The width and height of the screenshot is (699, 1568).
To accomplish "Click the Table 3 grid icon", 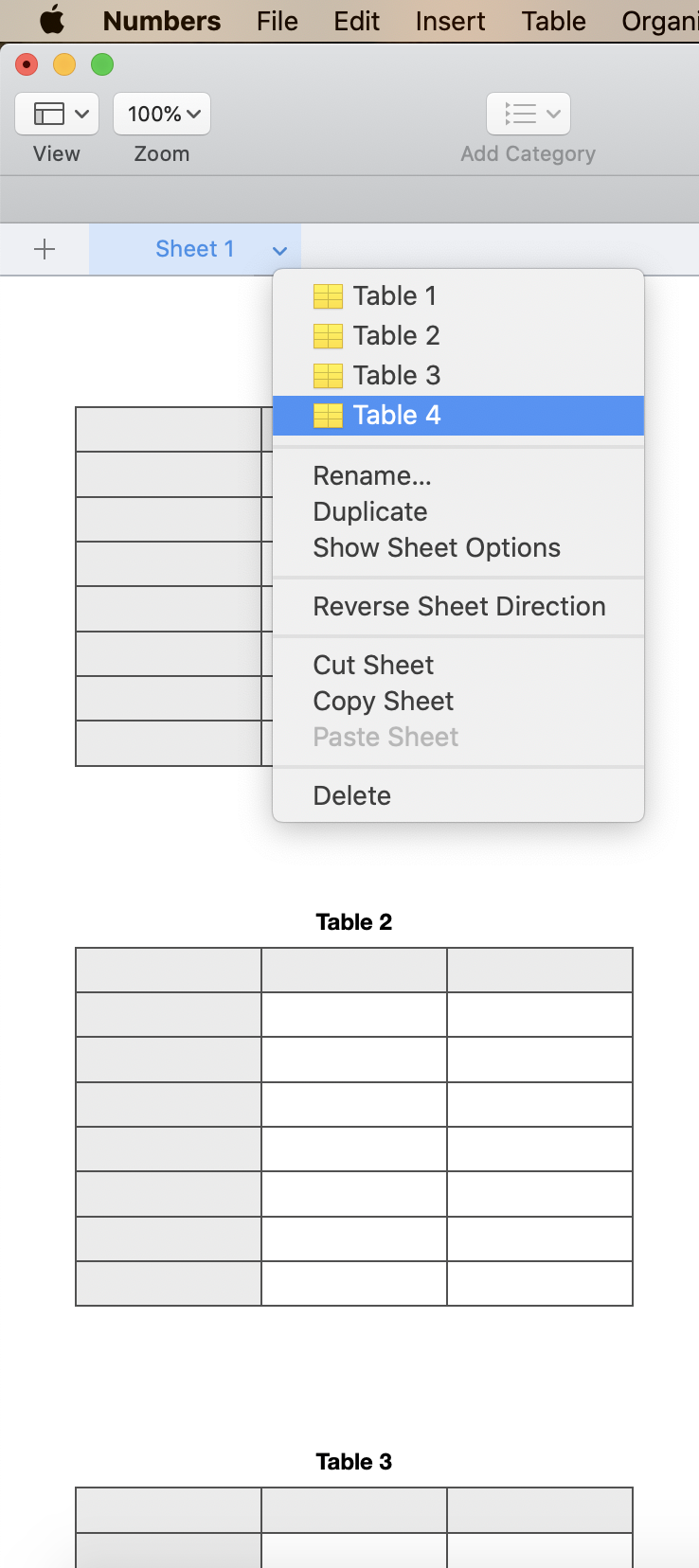I will tap(328, 376).
